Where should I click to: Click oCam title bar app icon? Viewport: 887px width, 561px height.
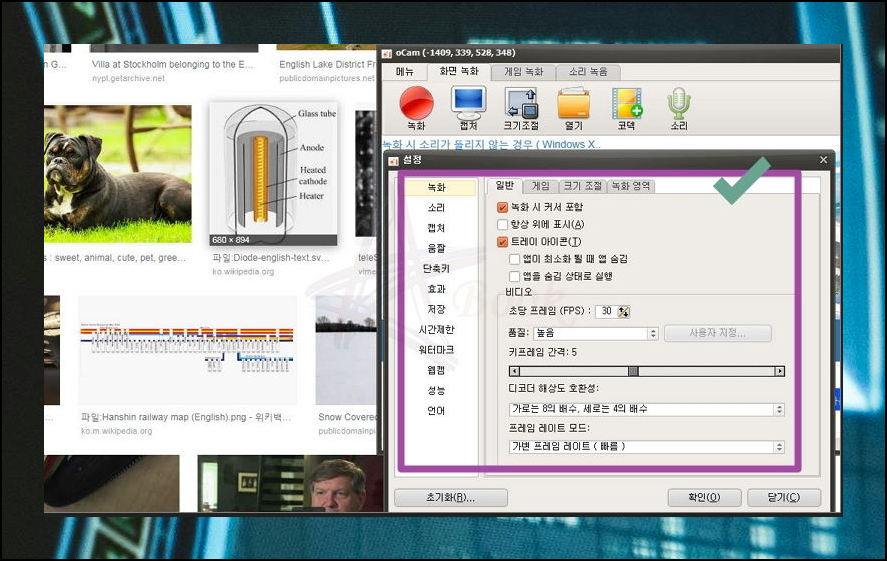(387, 53)
